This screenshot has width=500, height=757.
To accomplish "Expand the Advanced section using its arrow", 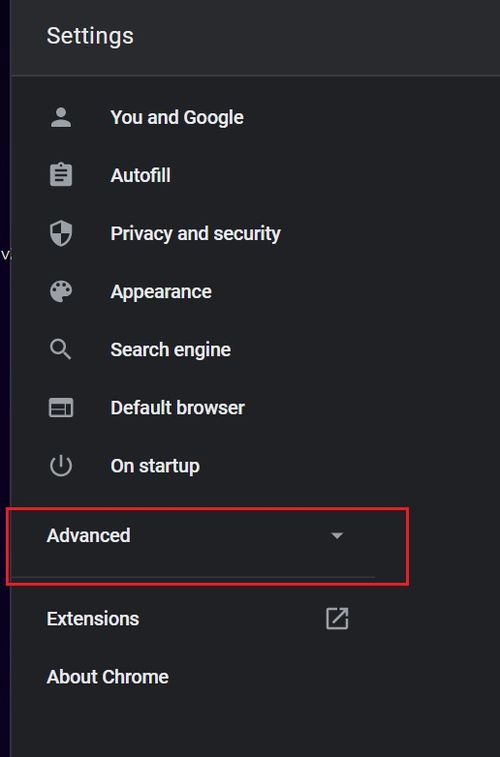I will 337,535.
